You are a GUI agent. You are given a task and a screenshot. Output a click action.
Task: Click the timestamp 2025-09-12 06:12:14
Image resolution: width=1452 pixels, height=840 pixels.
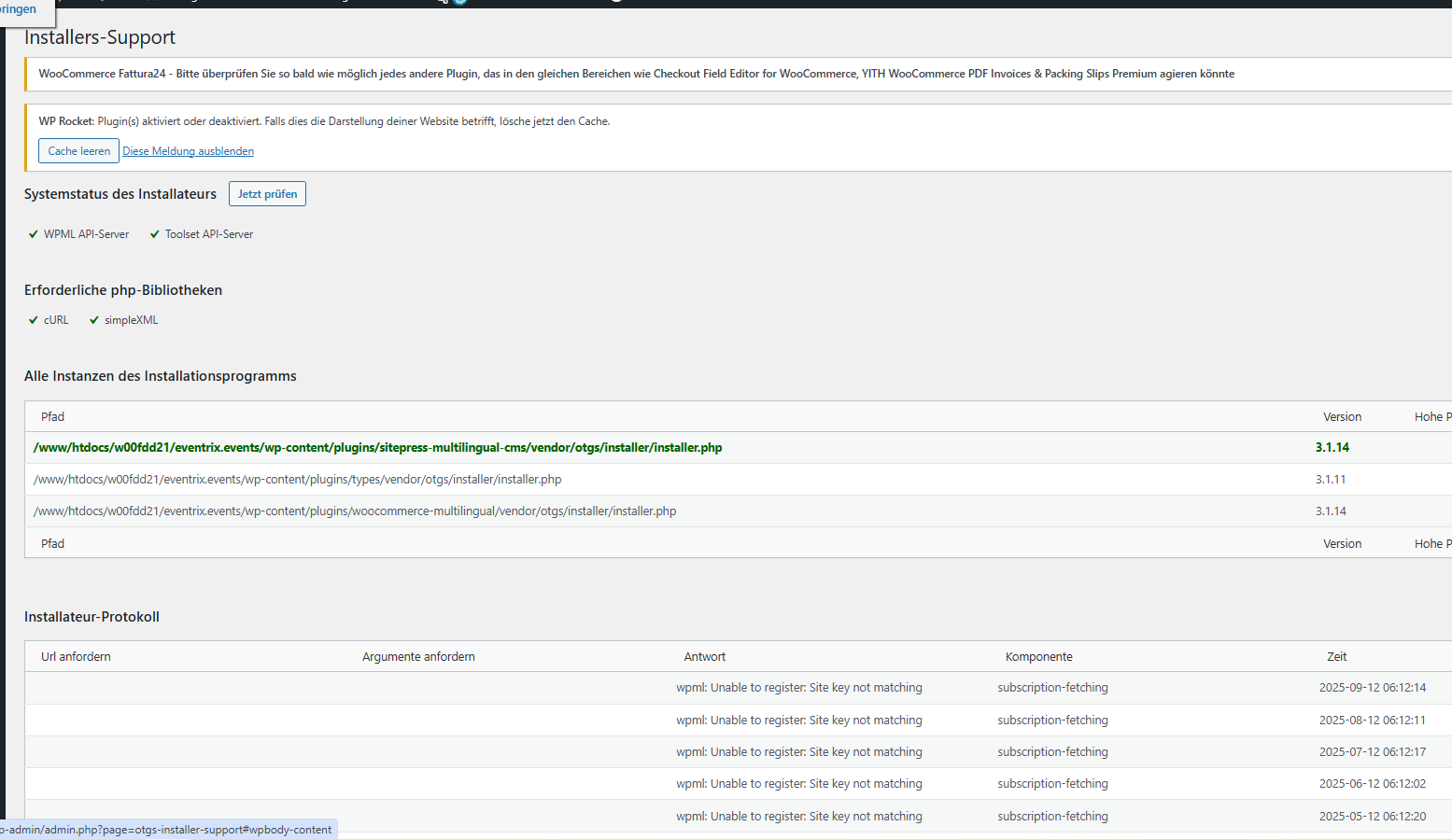(1373, 688)
